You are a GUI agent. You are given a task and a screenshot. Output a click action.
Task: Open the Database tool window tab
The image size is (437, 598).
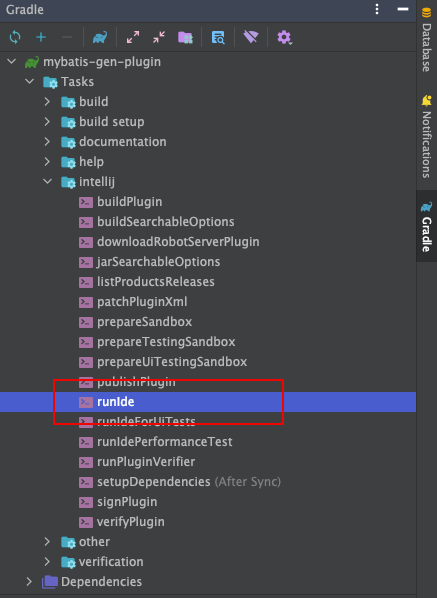(427, 39)
